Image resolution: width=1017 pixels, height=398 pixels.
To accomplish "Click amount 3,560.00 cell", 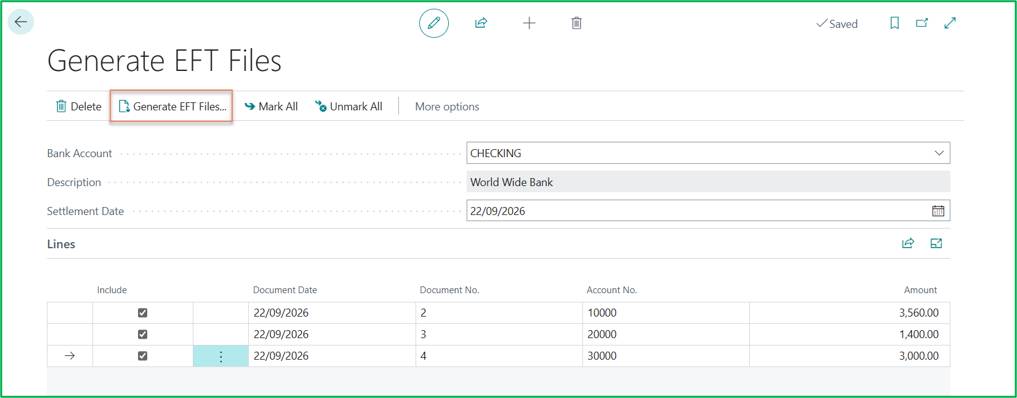I will (850, 313).
